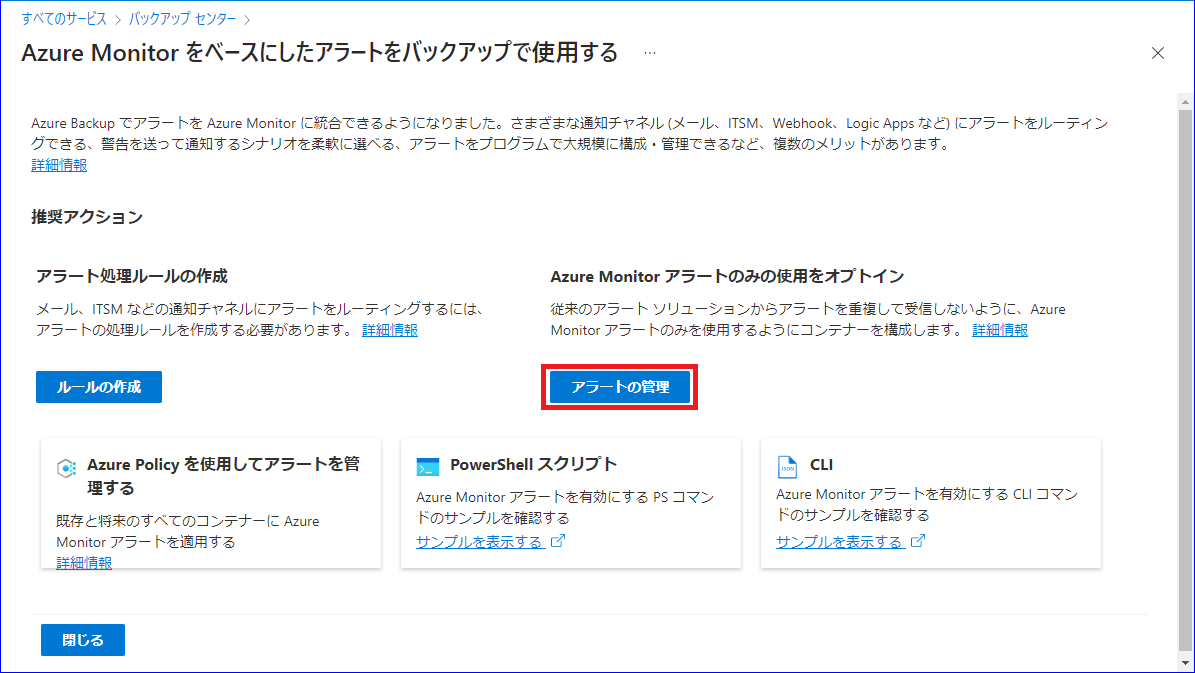Screen dimensions: 1195x673
Task: Open サンプルを表示する link in PowerShell card
Action: point(479,542)
